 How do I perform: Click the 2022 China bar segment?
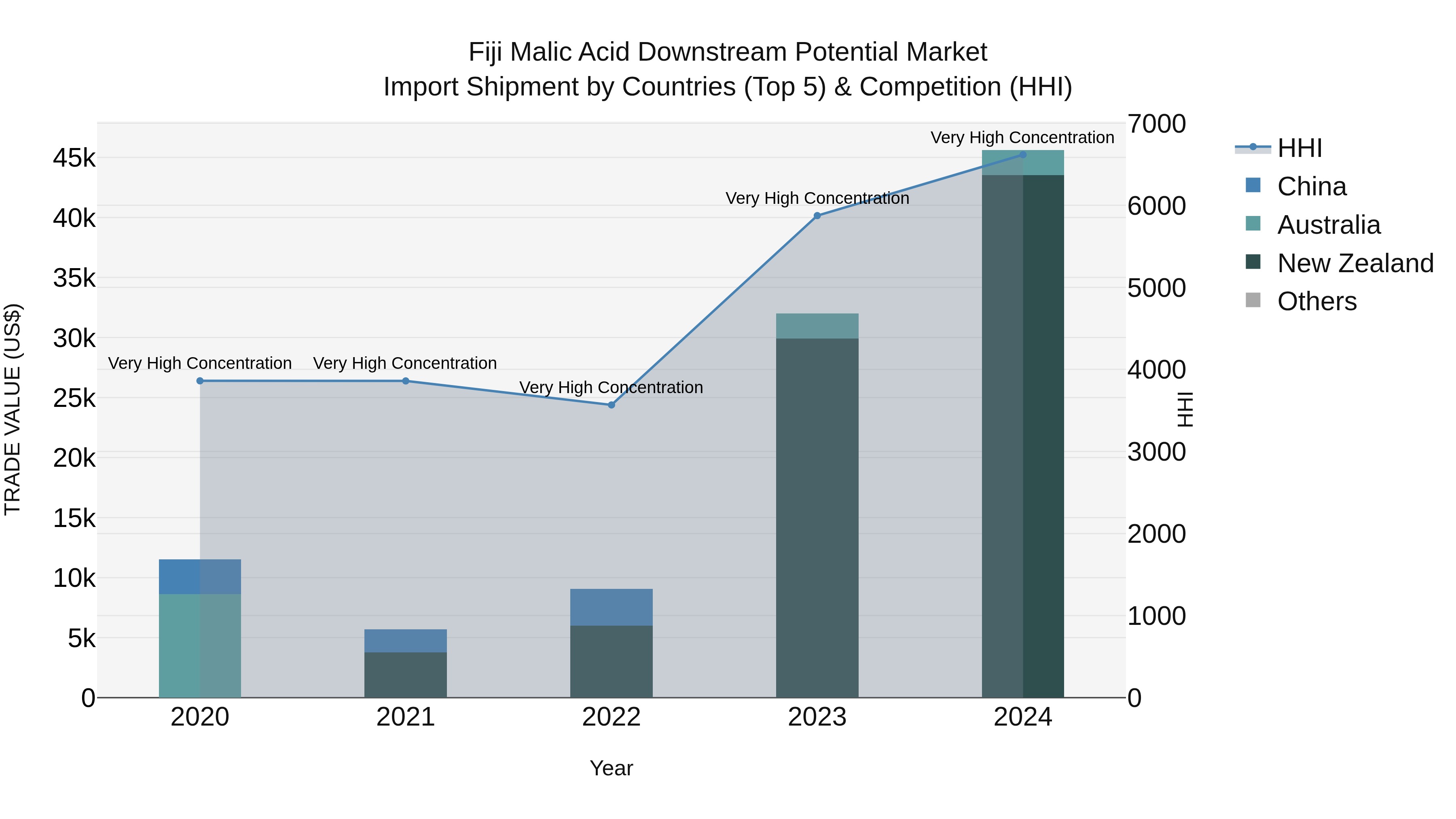611,607
